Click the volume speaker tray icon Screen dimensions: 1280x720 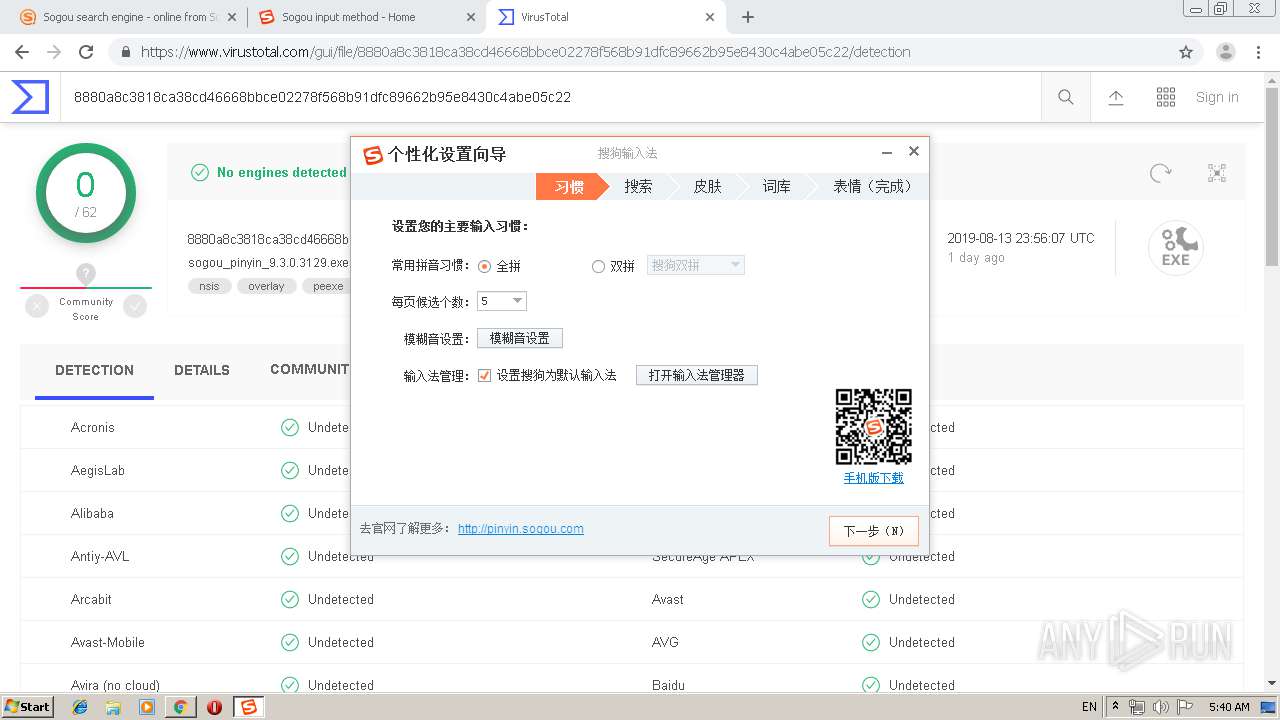click(x=1160, y=707)
